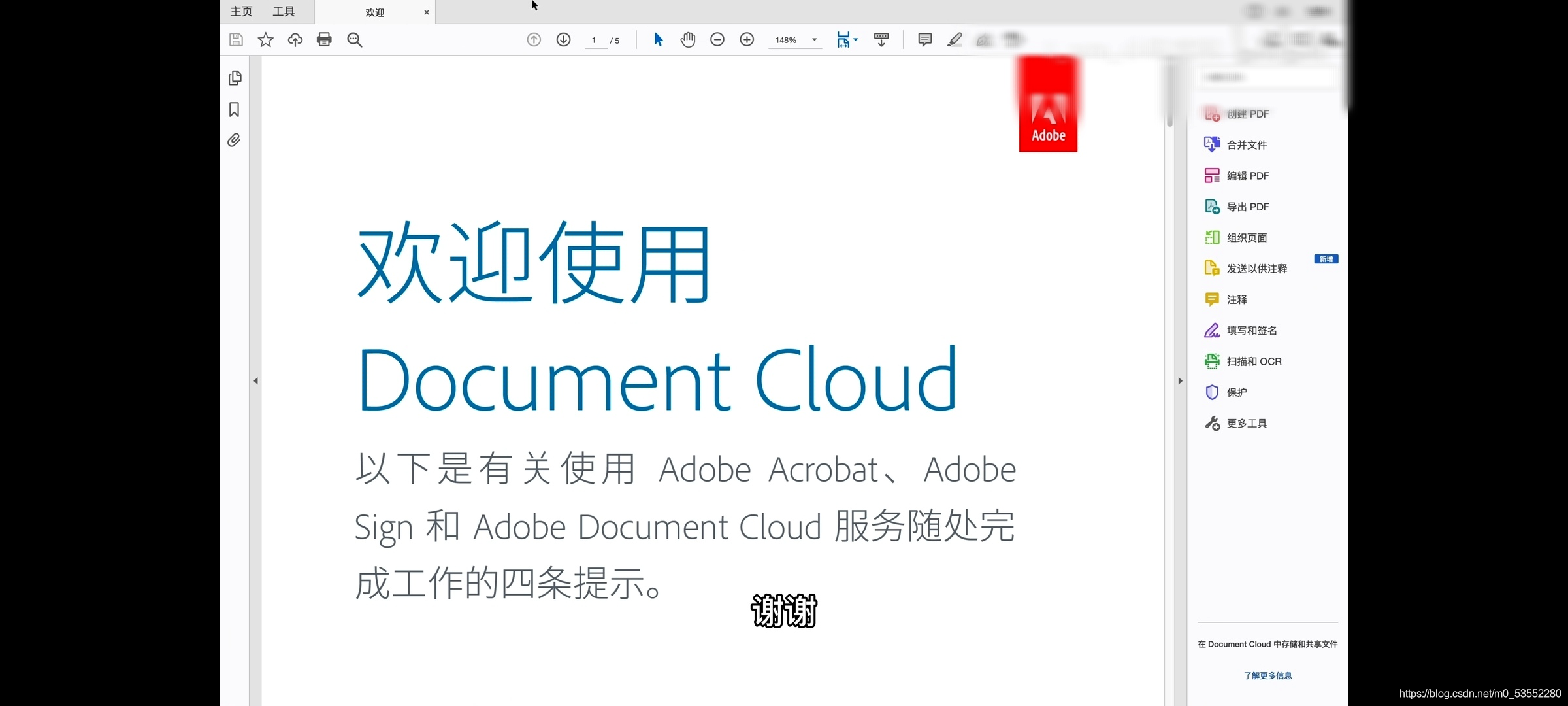Image resolution: width=1568 pixels, height=706 pixels.
Task: Open the page thumbnails panel
Action: click(235, 78)
